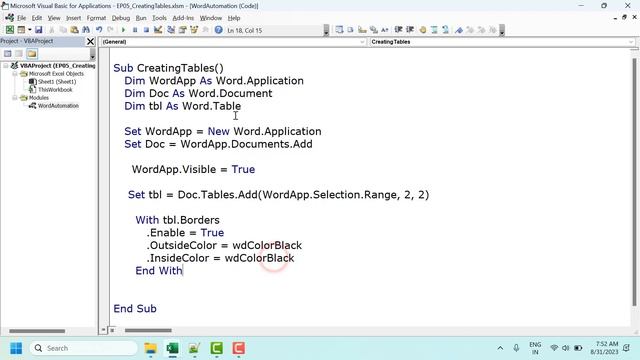Click View Code icon in Project panel
Screen dimensions: 640x360
[8, 53]
